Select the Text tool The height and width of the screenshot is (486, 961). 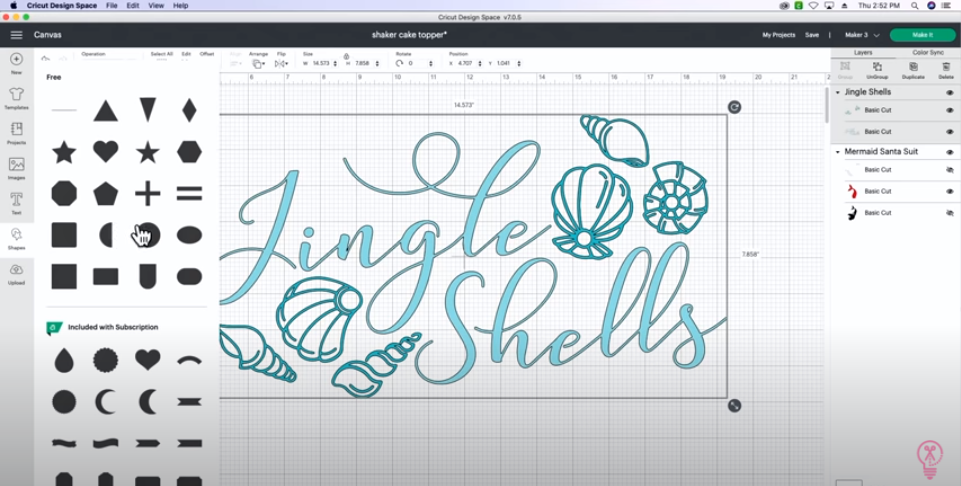(17, 203)
